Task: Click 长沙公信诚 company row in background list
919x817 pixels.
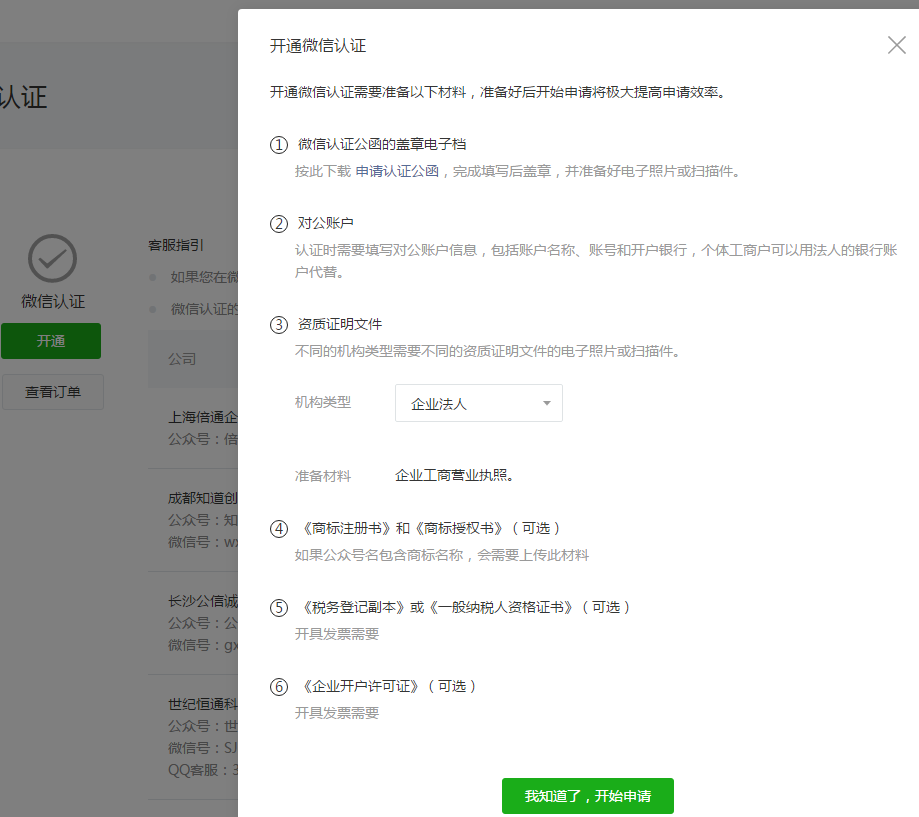Action: 193,623
